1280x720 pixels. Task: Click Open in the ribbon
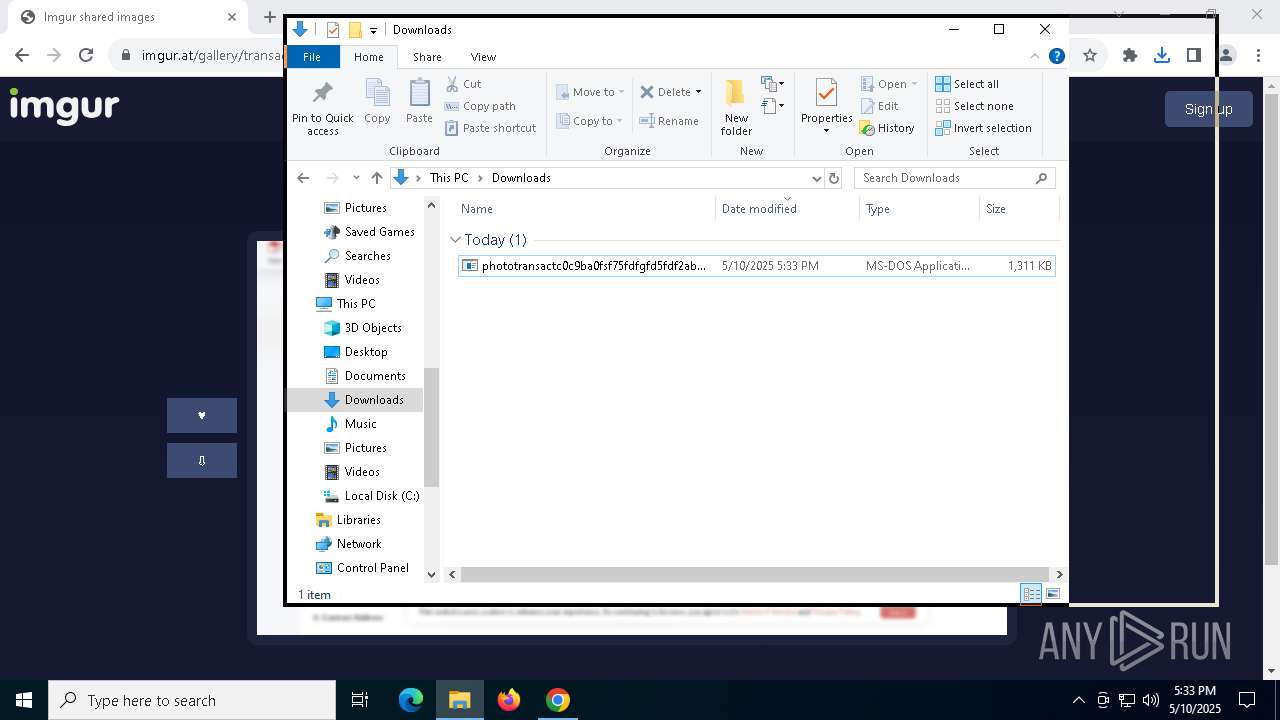[888, 84]
